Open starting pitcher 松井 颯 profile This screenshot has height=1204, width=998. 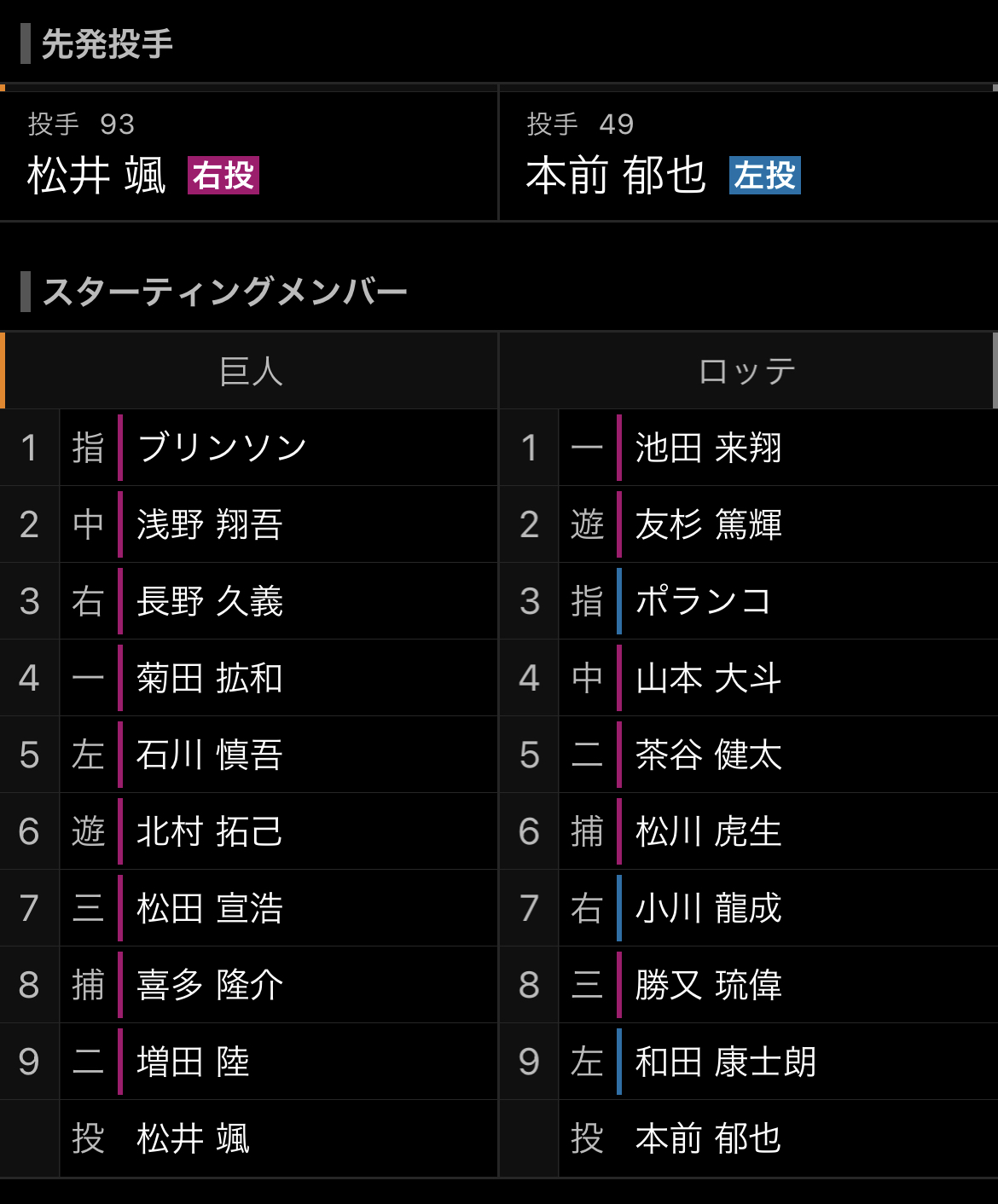coord(96,176)
